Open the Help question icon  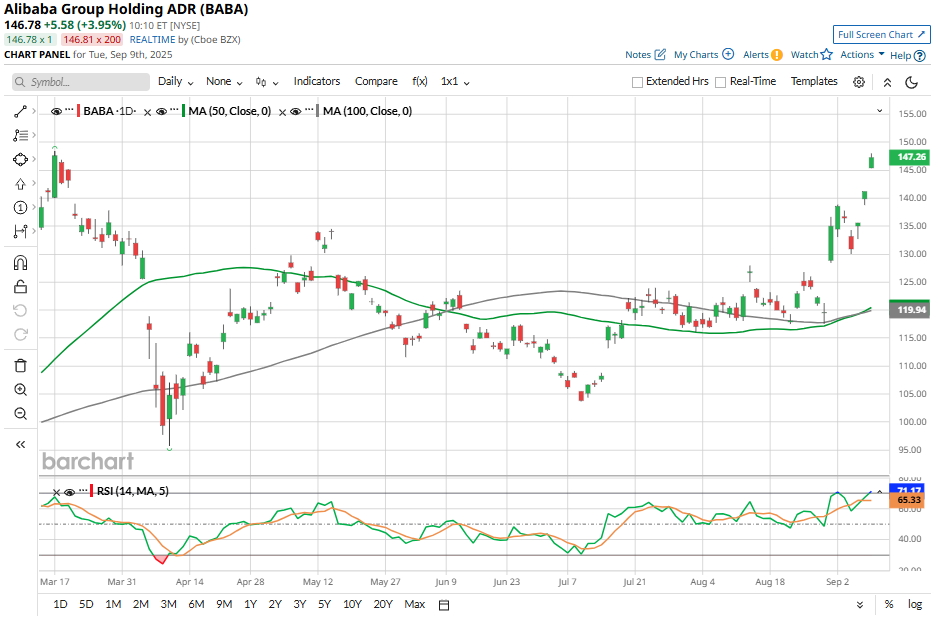919,56
